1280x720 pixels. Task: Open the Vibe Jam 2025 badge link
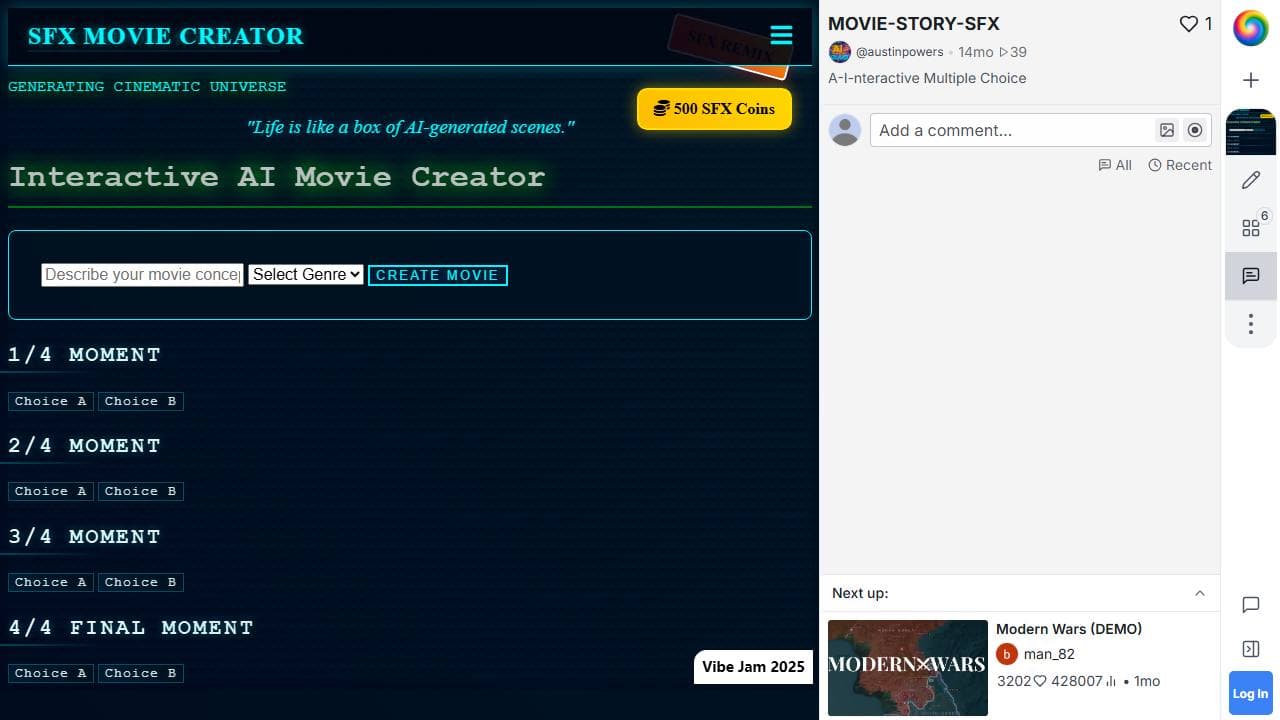[x=753, y=667]
